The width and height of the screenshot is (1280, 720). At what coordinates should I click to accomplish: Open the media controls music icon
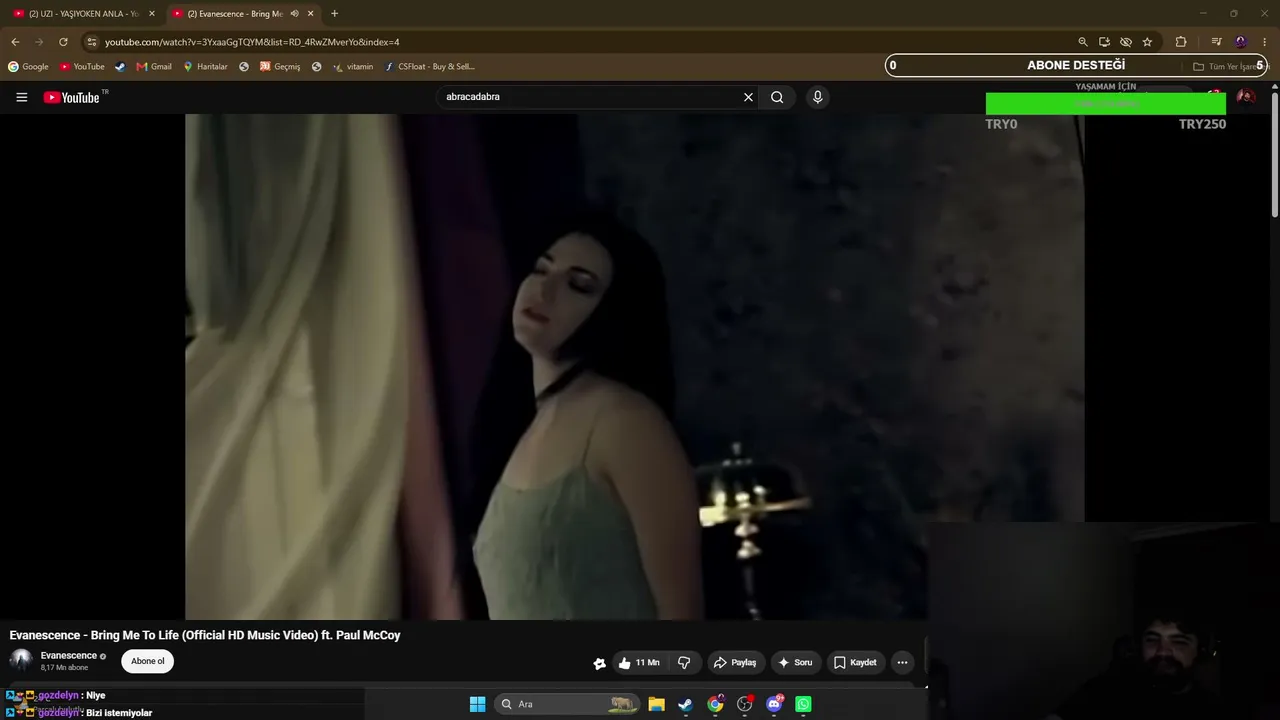coord(1216,42)
